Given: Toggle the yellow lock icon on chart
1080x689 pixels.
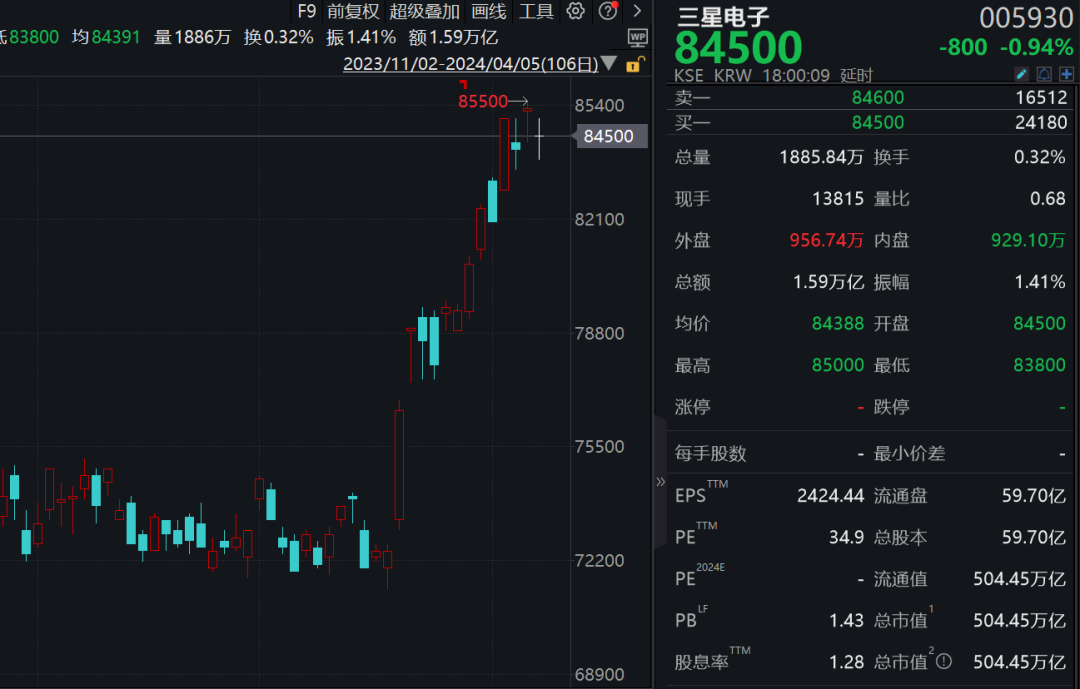Looking at the screenshot, I should [x=634, y=65].
